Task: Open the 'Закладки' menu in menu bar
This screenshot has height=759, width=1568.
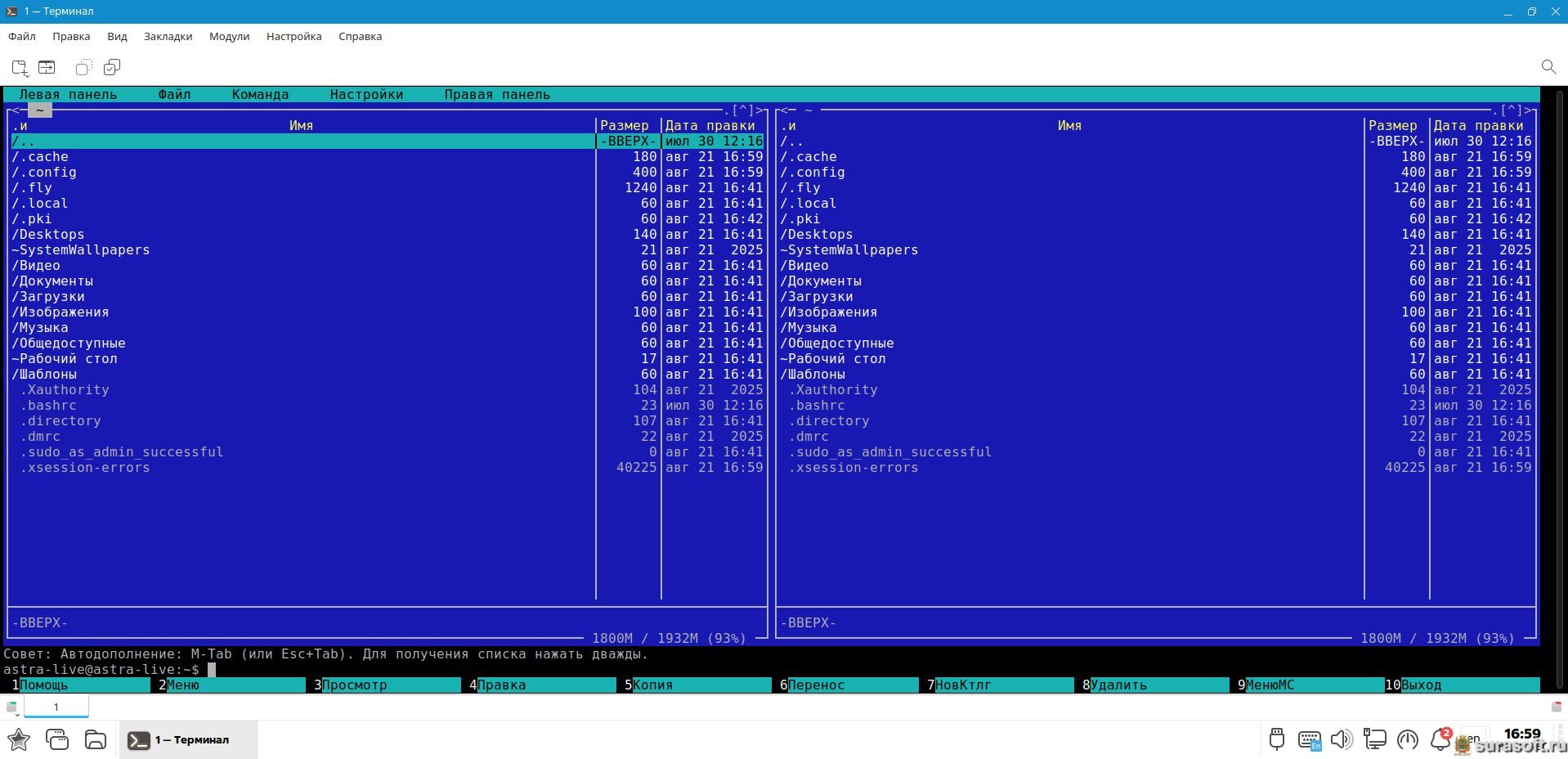Action: coord(168,36)
